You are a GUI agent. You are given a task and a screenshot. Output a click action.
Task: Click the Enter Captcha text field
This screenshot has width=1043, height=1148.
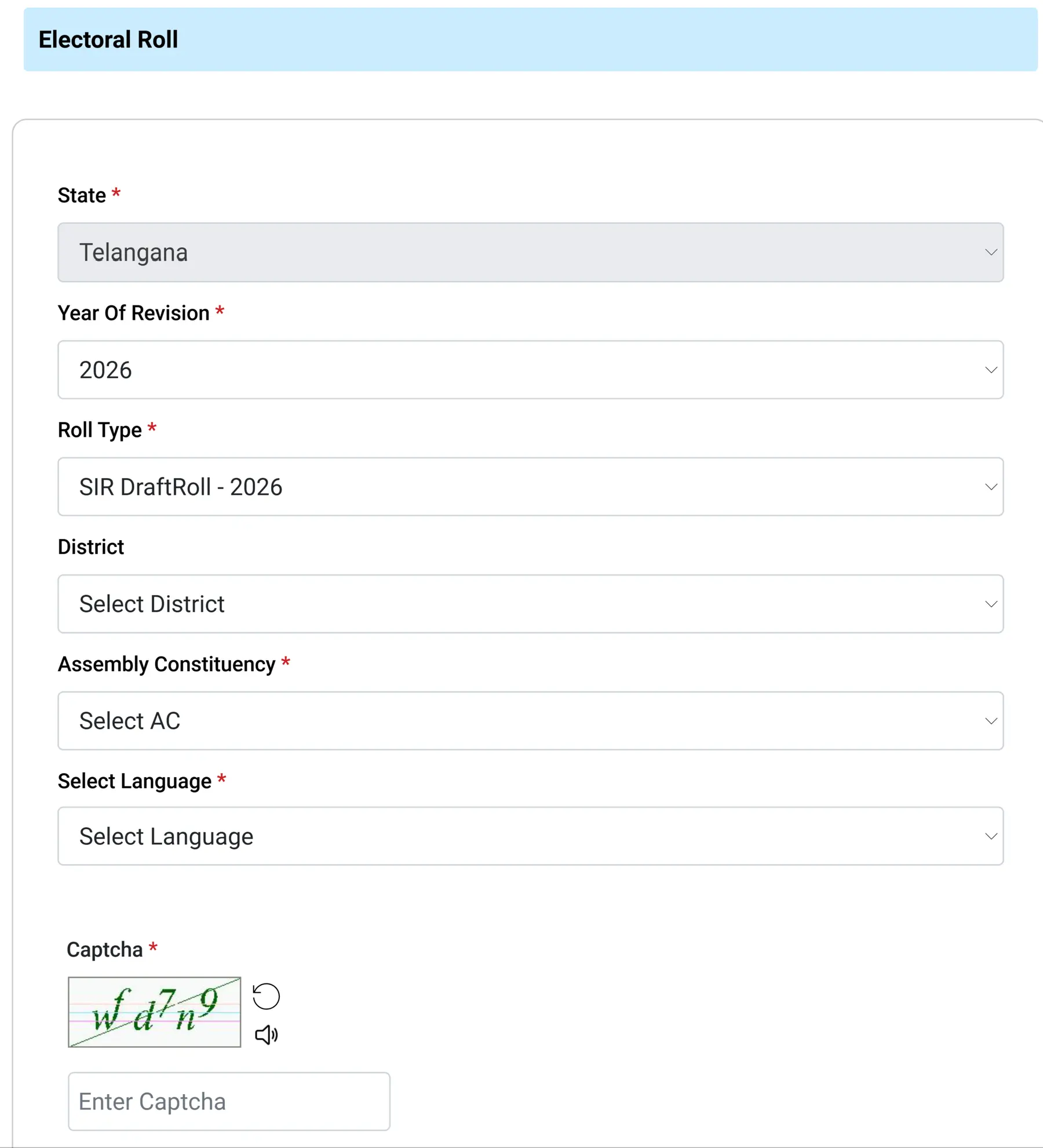tap(229, 1101)
